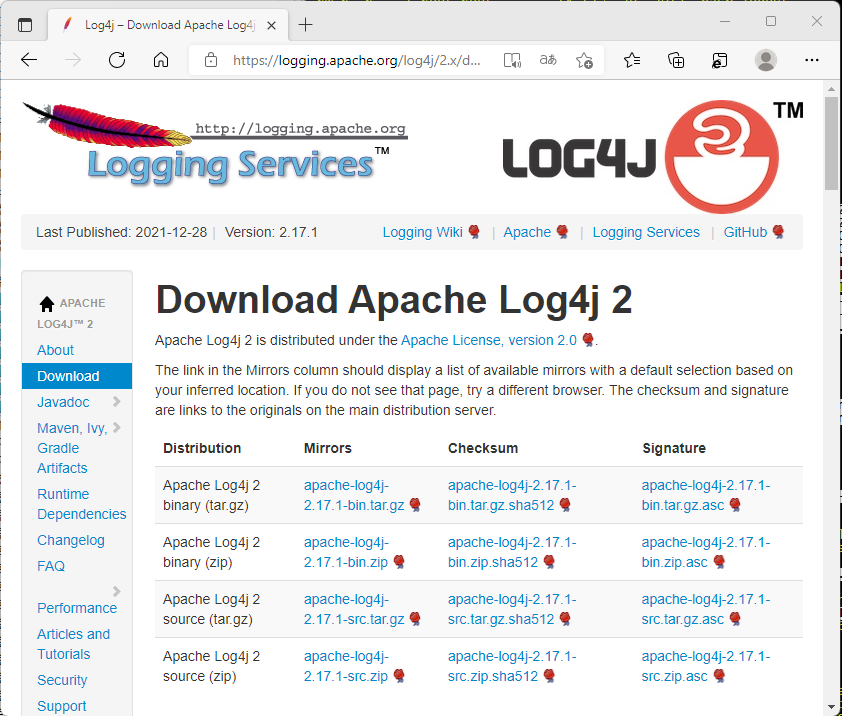Reload the page with the Refresh icon
842x716 pixels.
tap(117, 60)
